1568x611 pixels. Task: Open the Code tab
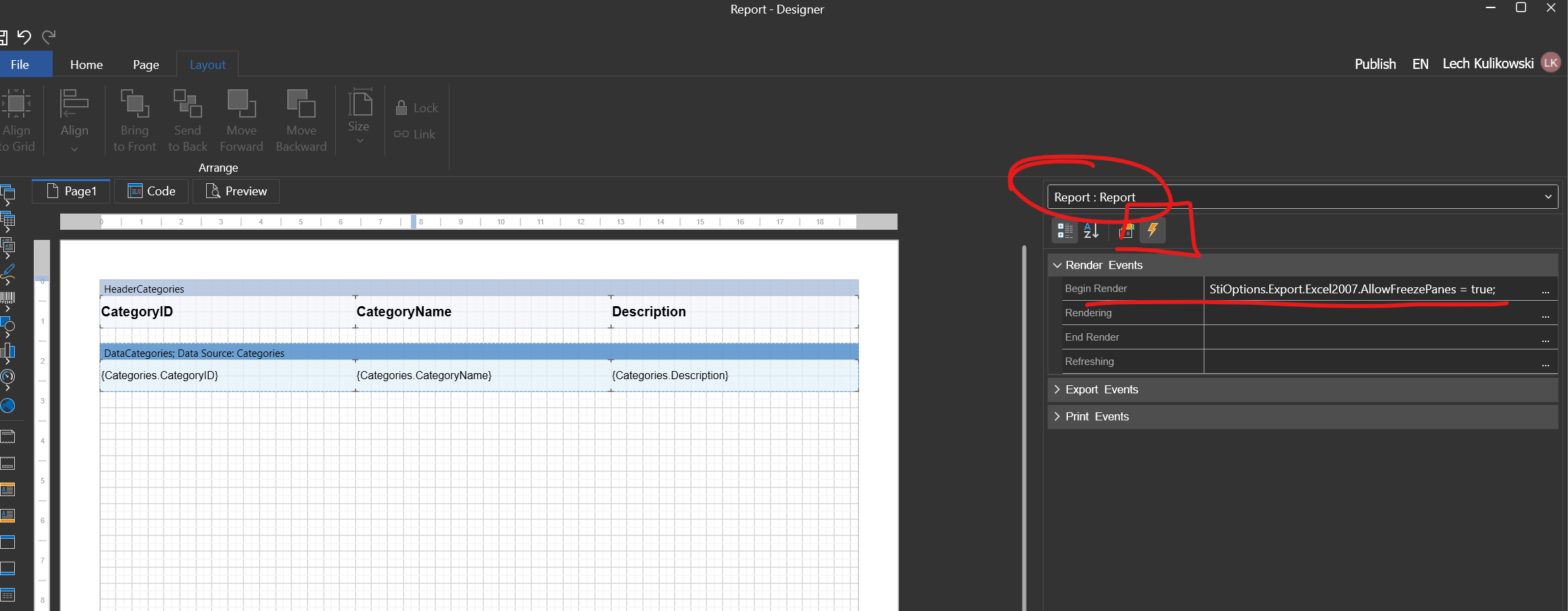152,191
